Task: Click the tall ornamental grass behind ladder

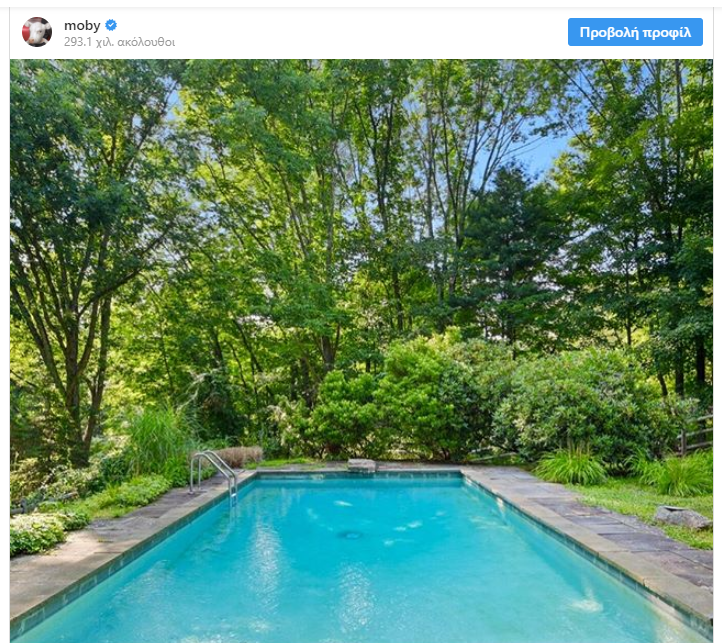Action: click(157, 442)
